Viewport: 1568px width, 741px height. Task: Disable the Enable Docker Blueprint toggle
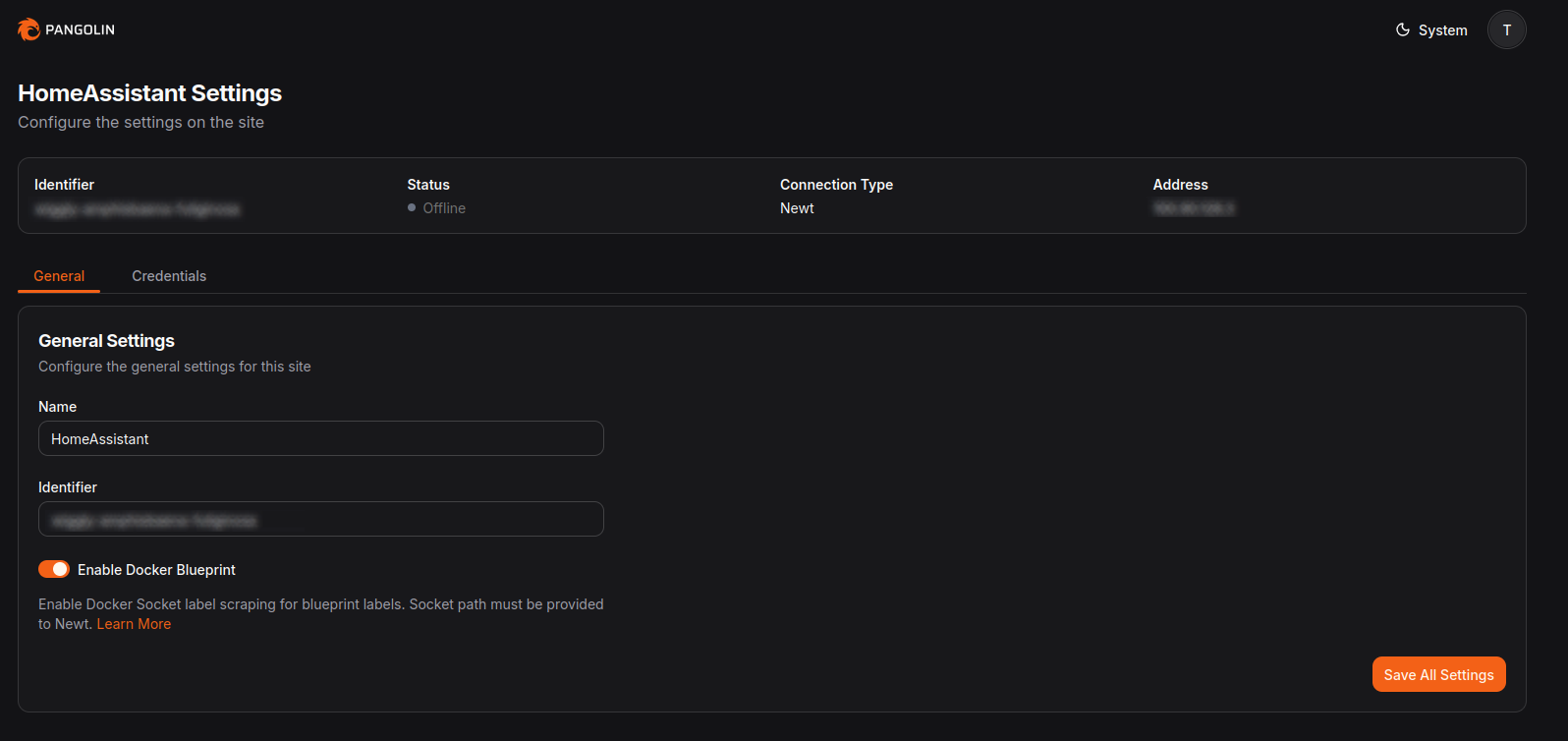54,569
